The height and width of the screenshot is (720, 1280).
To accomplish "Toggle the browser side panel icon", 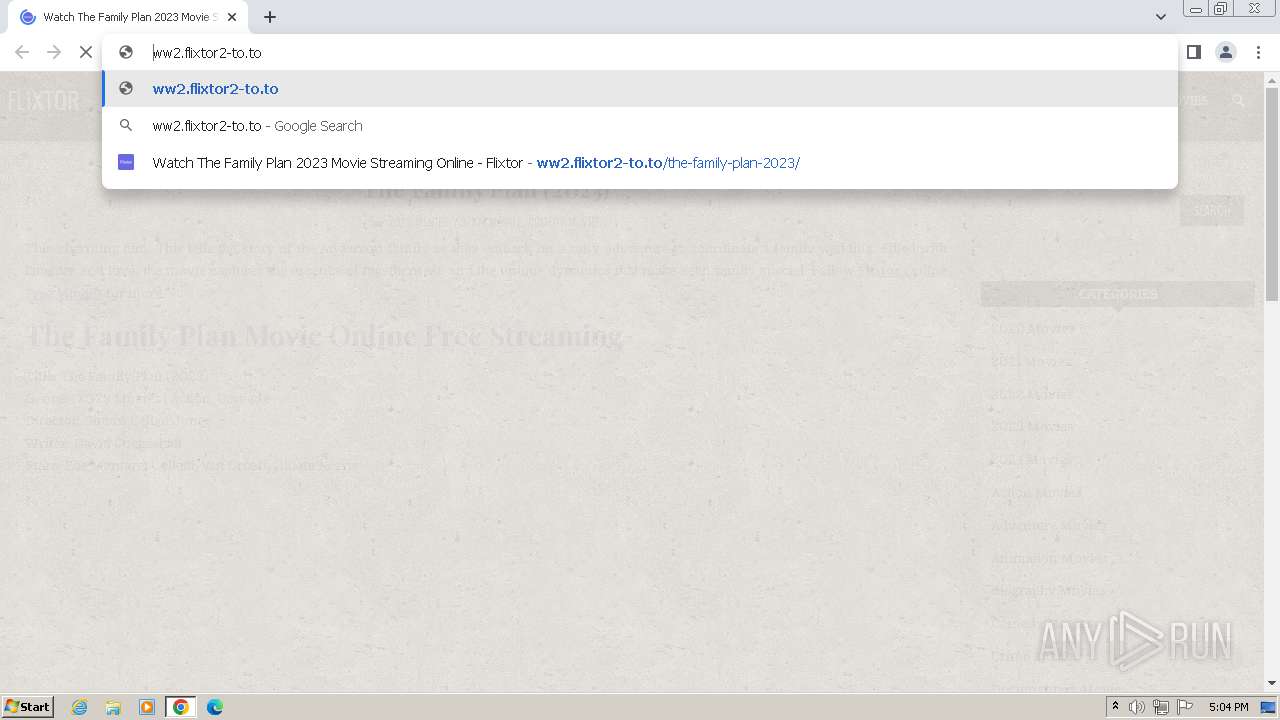I will [1193, 52].
